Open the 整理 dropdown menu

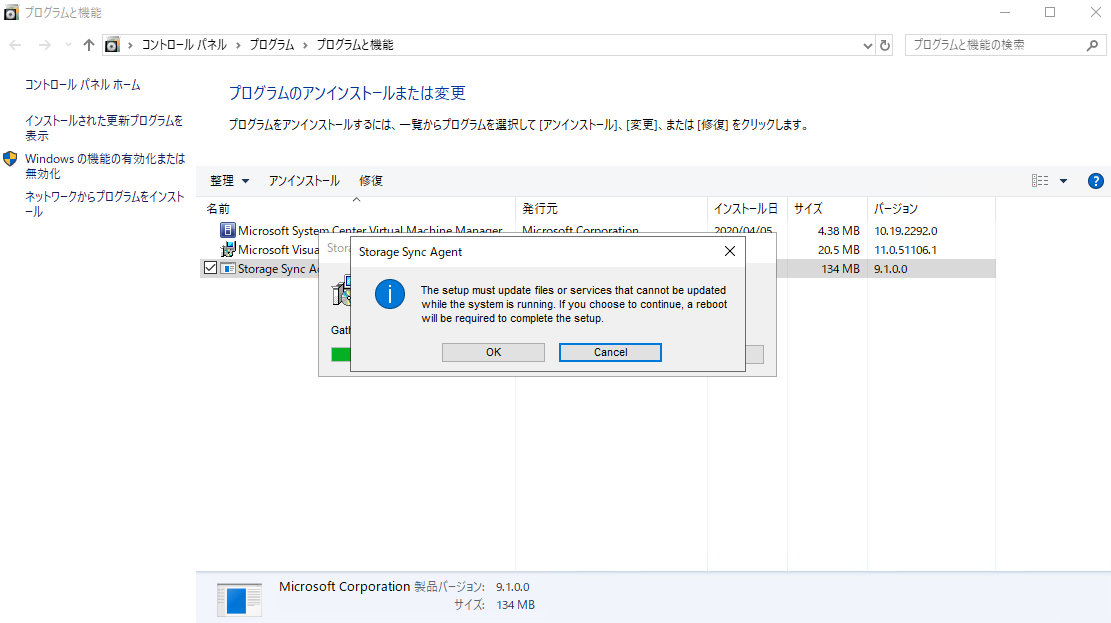(229, 181)
